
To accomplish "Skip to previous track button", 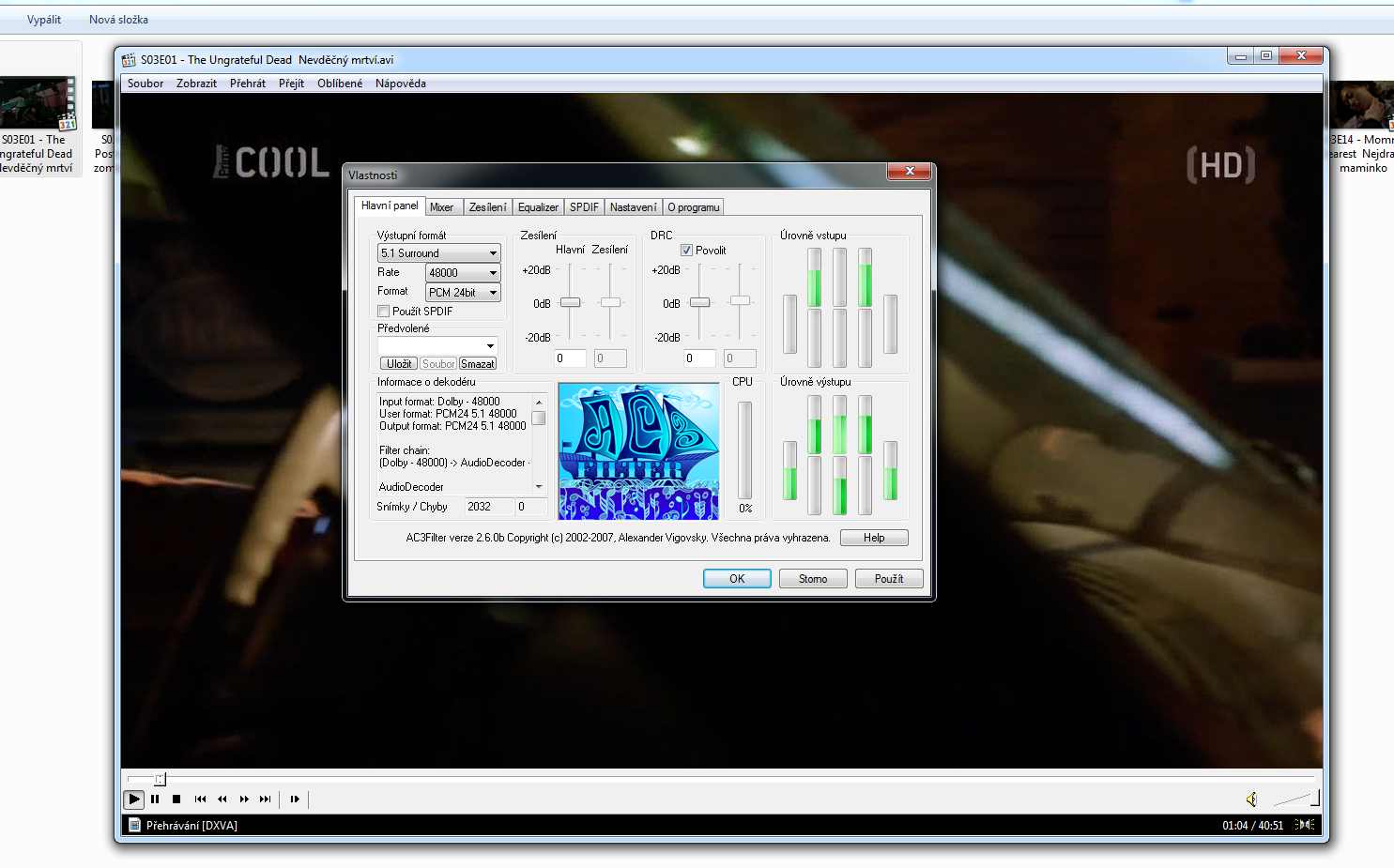I will tap(200, 799).
